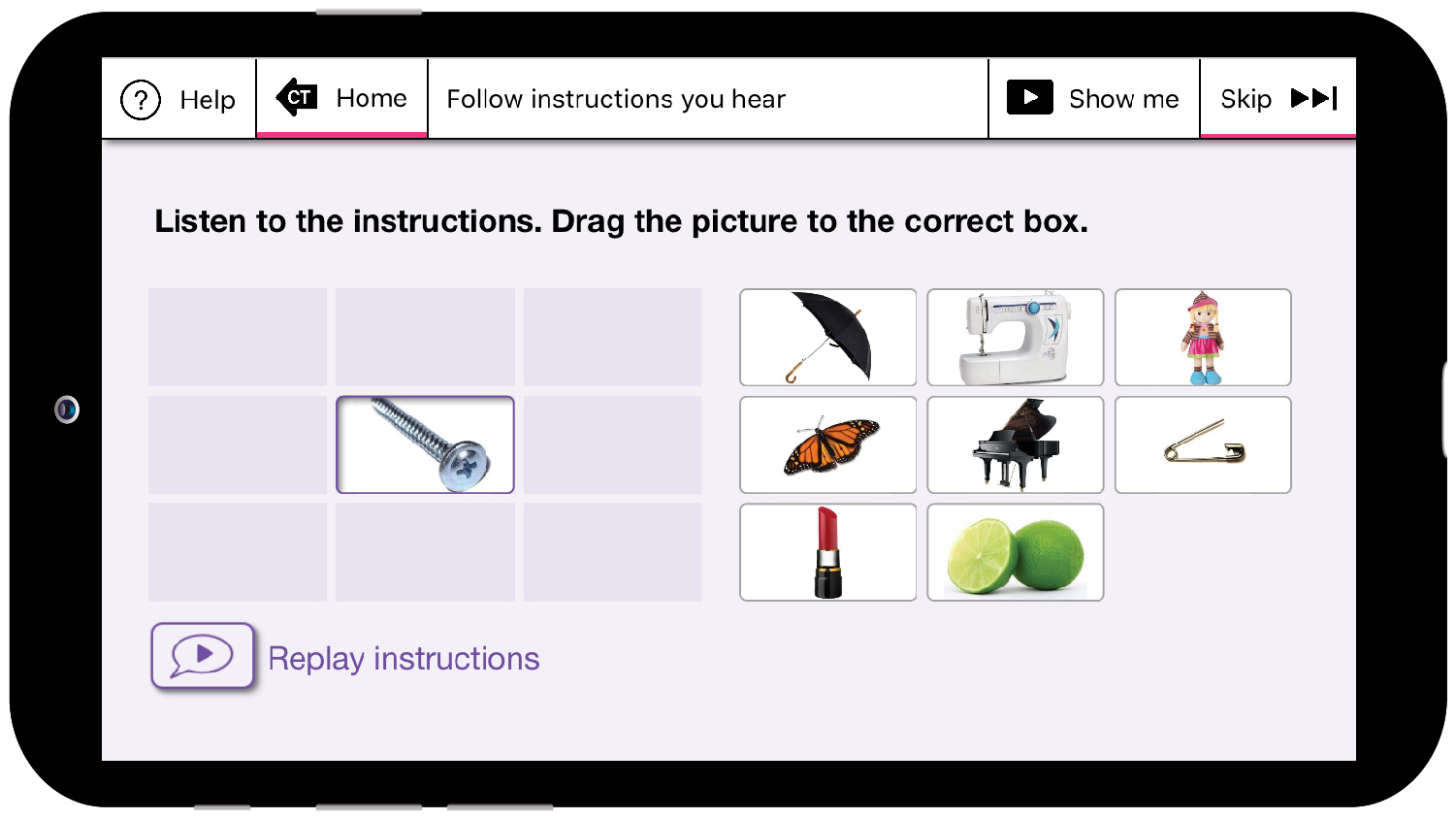Click the Replay instructions text link
The height and width of the screenshot is (819, 1456).
[x=404, y=659]
